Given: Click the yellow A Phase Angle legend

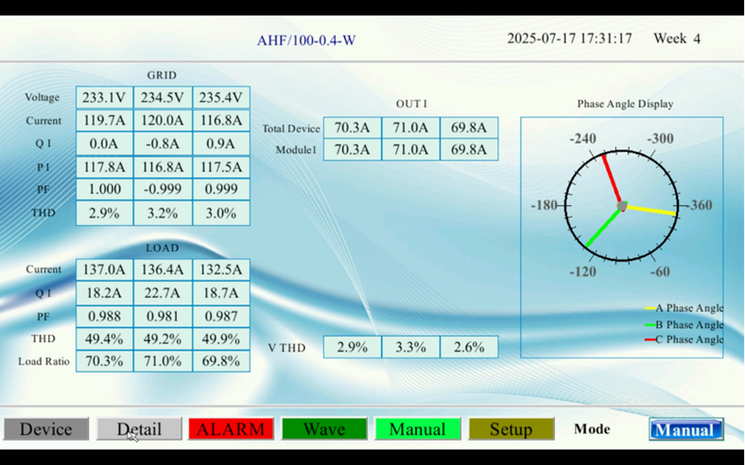Looking at the screenshot, I should (684, 308).
